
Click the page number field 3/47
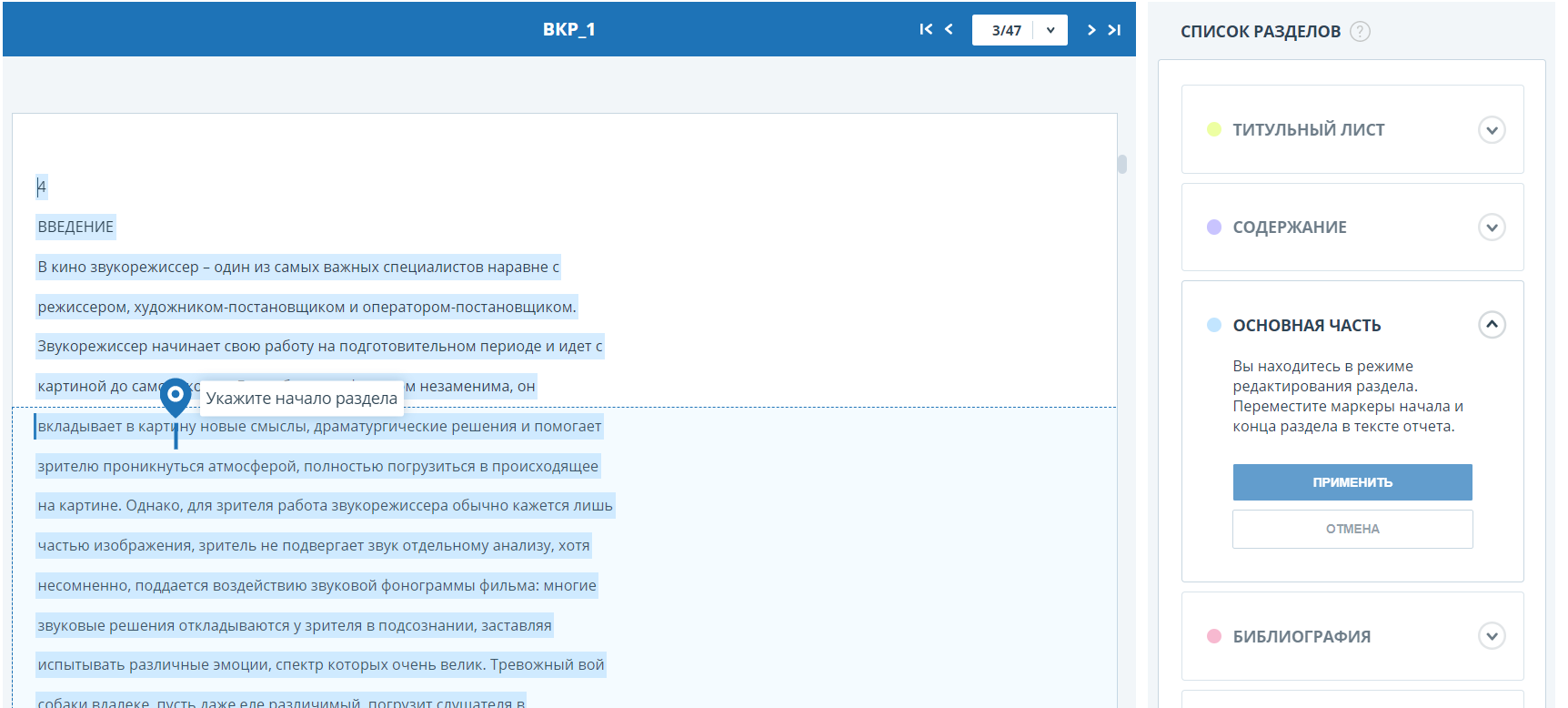(x=1005, y=30)
